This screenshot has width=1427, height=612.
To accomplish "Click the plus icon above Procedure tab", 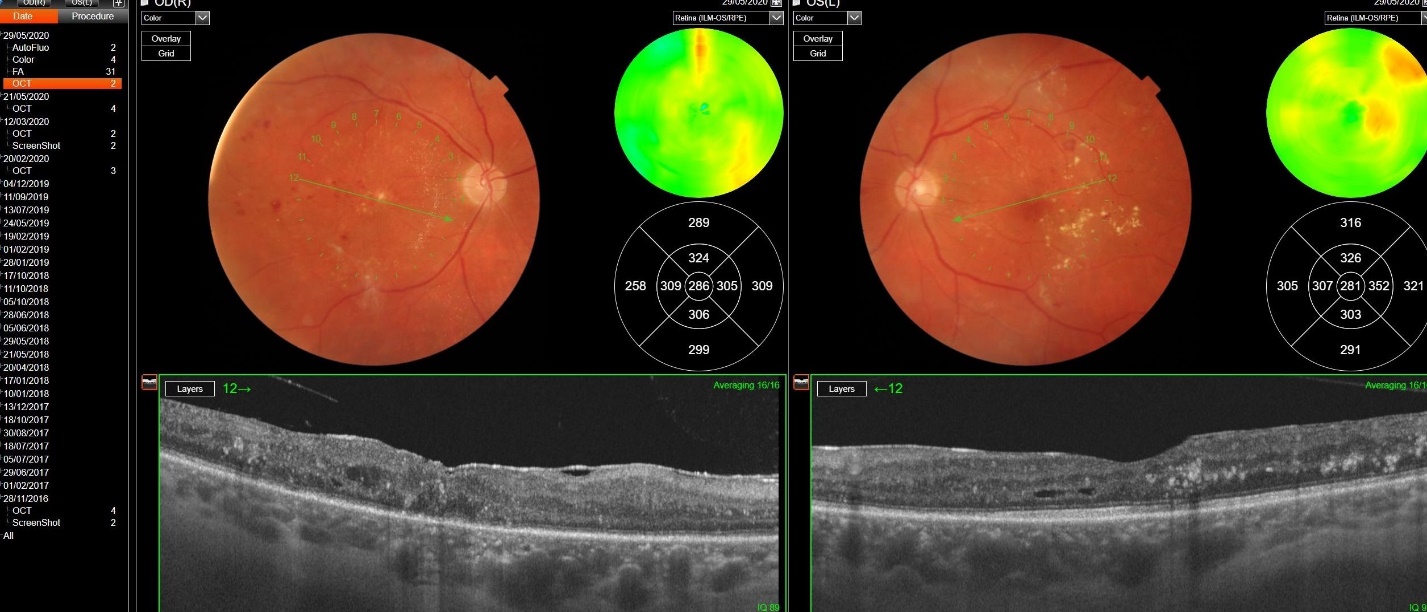I will coord(119,3).
